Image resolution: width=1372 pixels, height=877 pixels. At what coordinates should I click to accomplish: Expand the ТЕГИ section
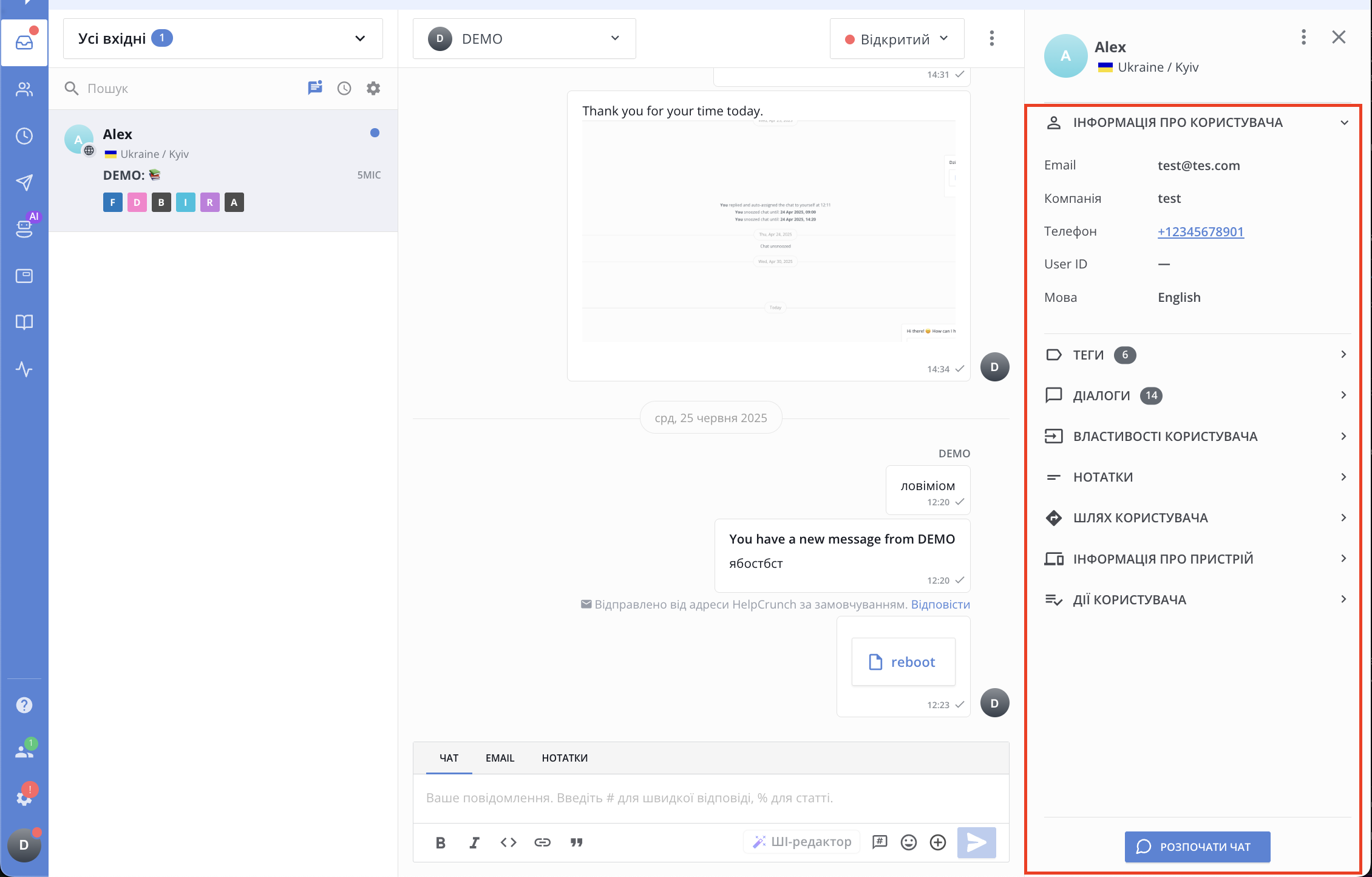coord(1196,355)
